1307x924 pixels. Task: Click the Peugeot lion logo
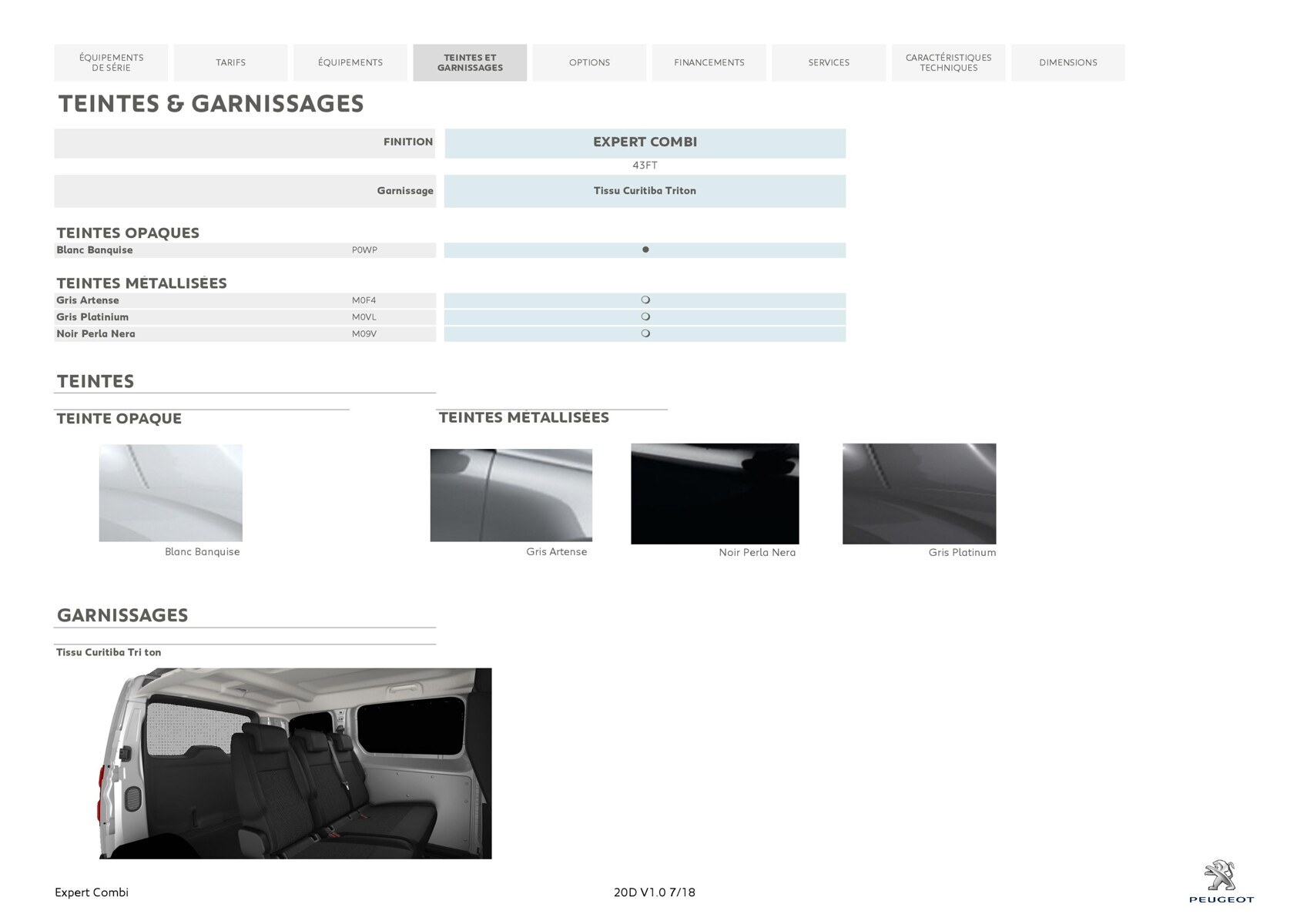click(x=1221, y=882)
